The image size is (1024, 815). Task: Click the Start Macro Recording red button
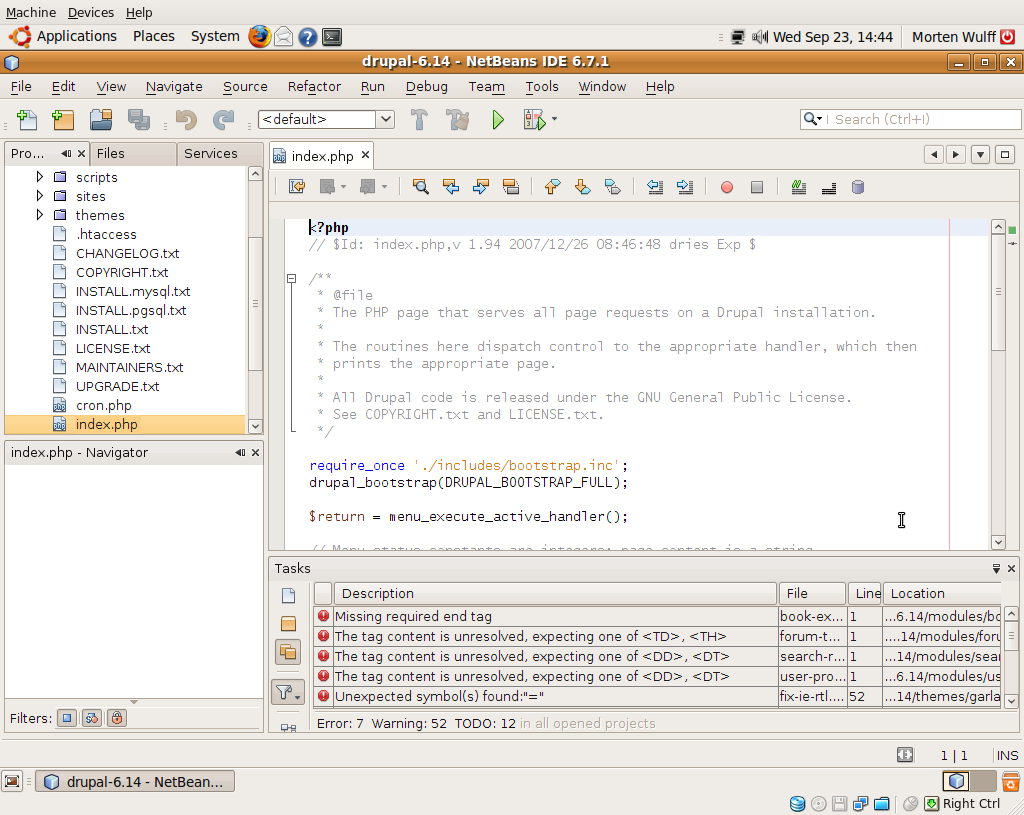tap(727, 188)
